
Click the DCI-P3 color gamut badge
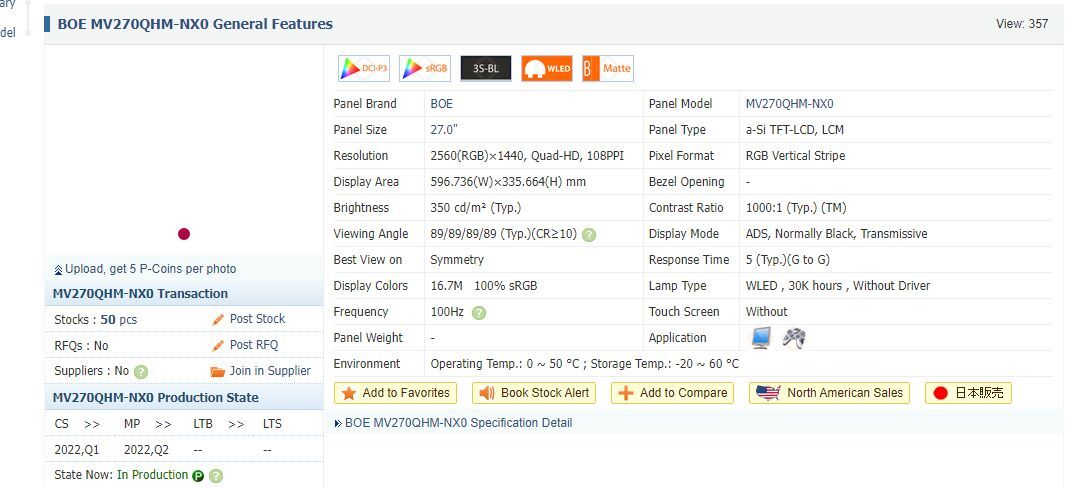364,69
